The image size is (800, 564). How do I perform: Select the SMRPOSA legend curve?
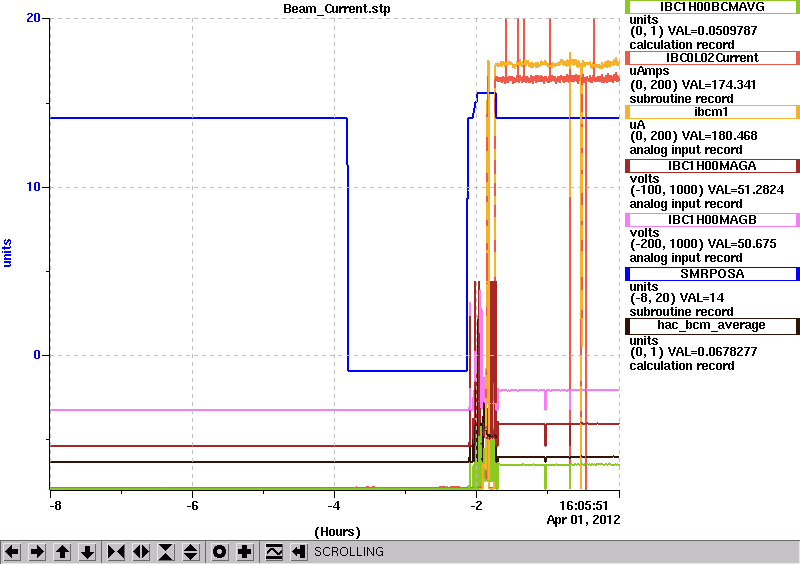tap(712, 274)
